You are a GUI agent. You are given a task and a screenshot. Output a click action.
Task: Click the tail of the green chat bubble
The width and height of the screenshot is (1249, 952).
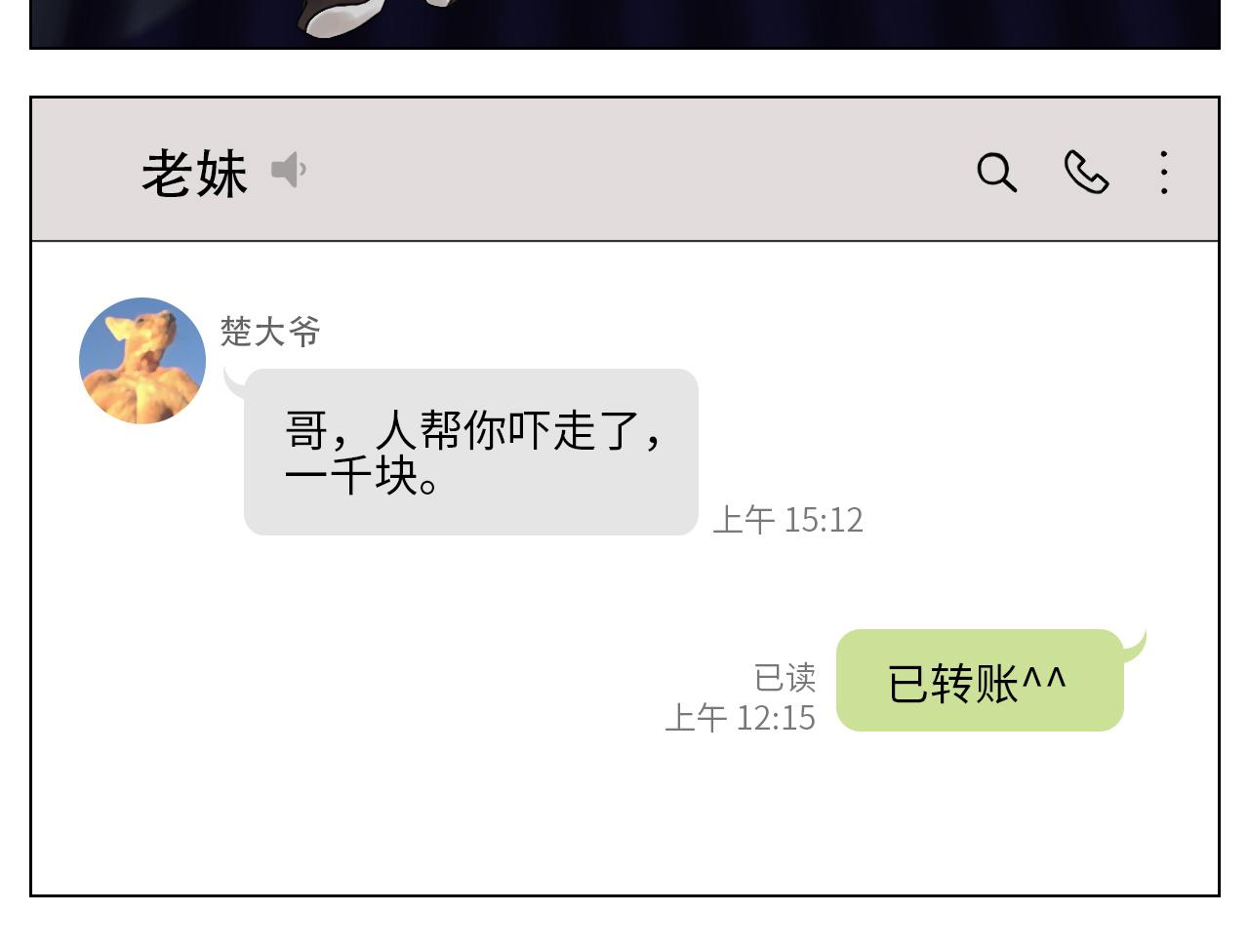(1134, 647)
